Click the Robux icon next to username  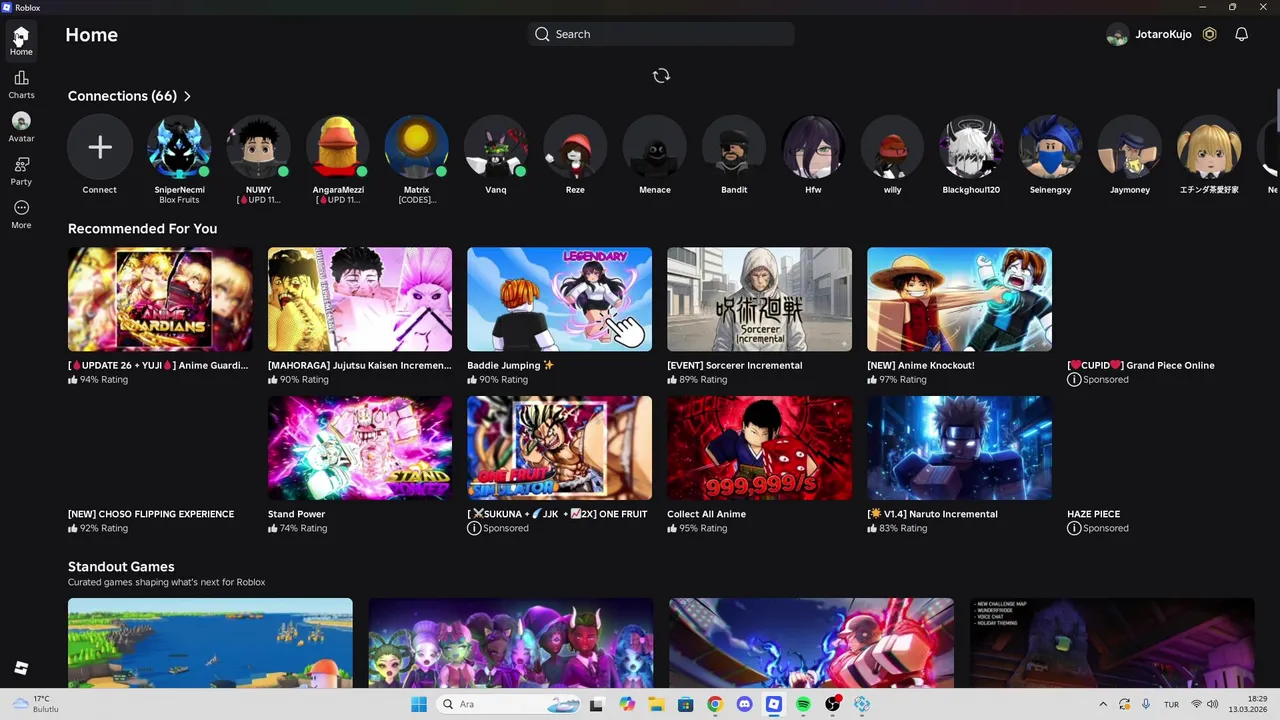[x=1210, y=34]
